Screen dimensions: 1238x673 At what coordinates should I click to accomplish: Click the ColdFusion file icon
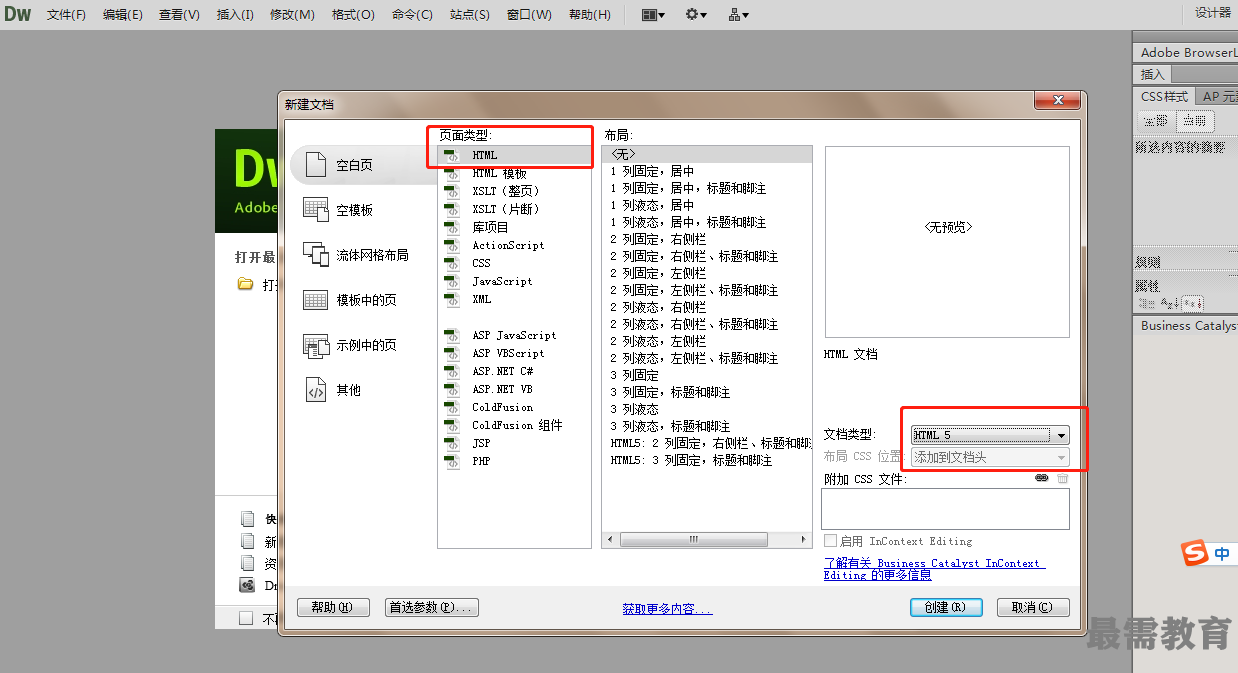click(x=451, y=407)
